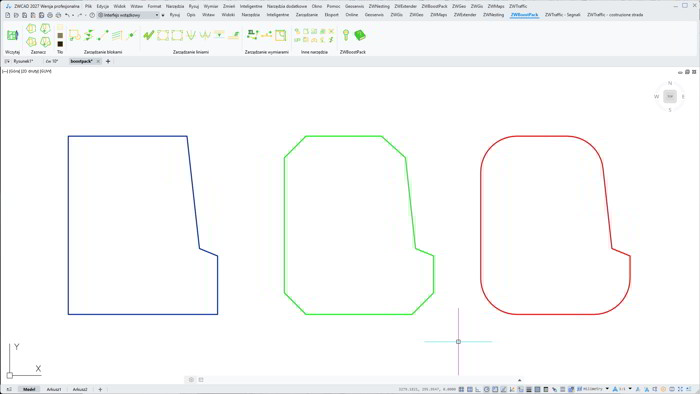Click annotation scale A icon in status bar
Screen dimensions: 700x394
pos(615,389)
